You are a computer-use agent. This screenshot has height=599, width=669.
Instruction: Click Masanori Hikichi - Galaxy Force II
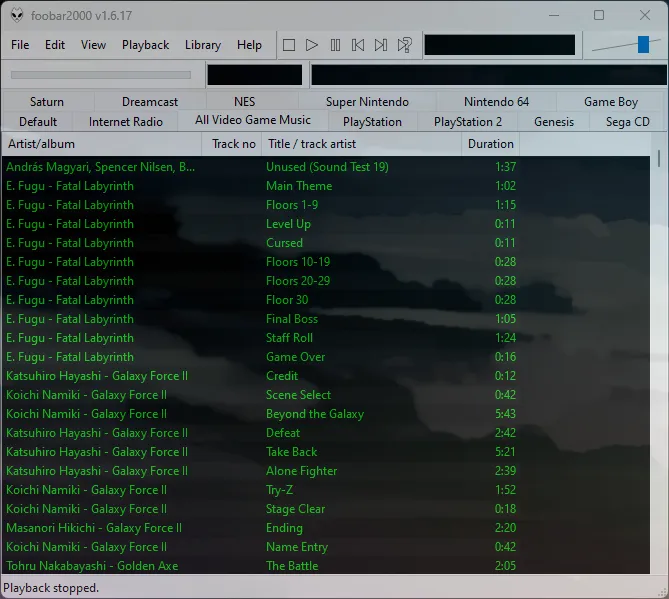tap(94, 528)
